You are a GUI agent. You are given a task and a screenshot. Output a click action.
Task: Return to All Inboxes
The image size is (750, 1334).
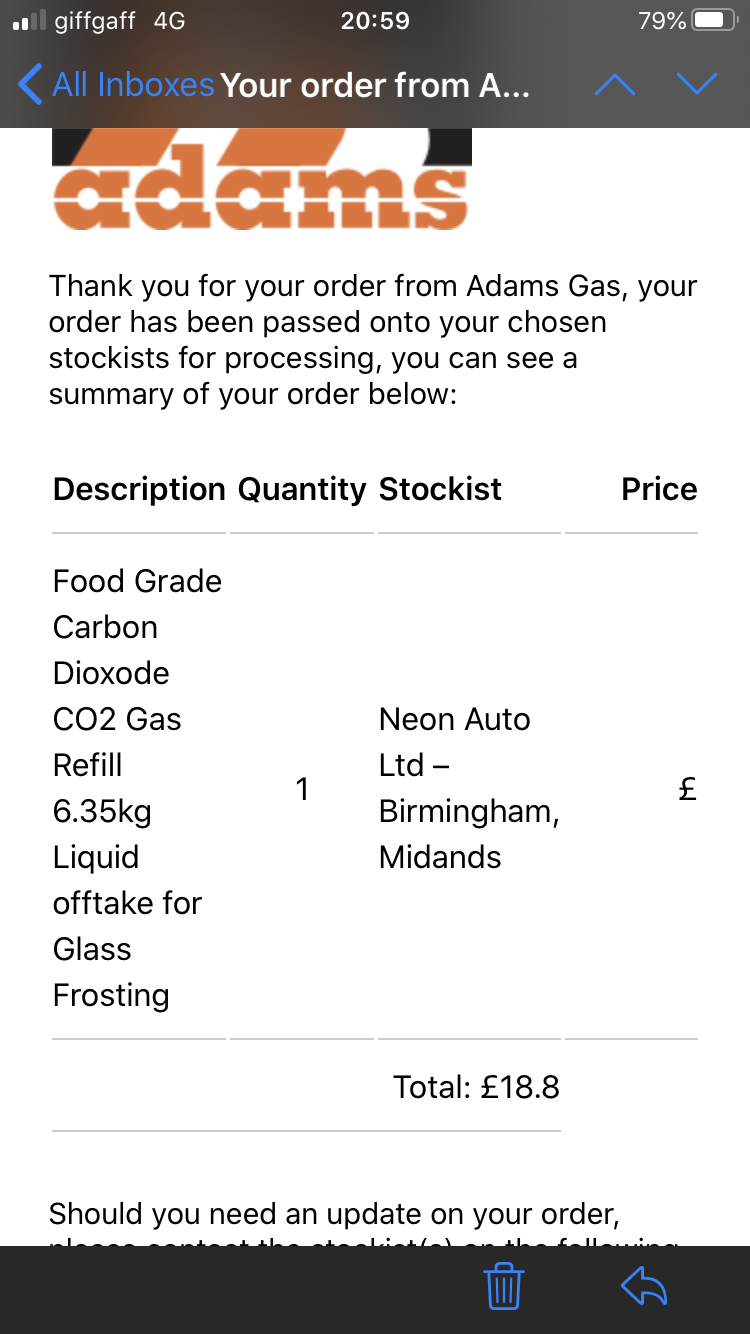[x=132, y=85]
